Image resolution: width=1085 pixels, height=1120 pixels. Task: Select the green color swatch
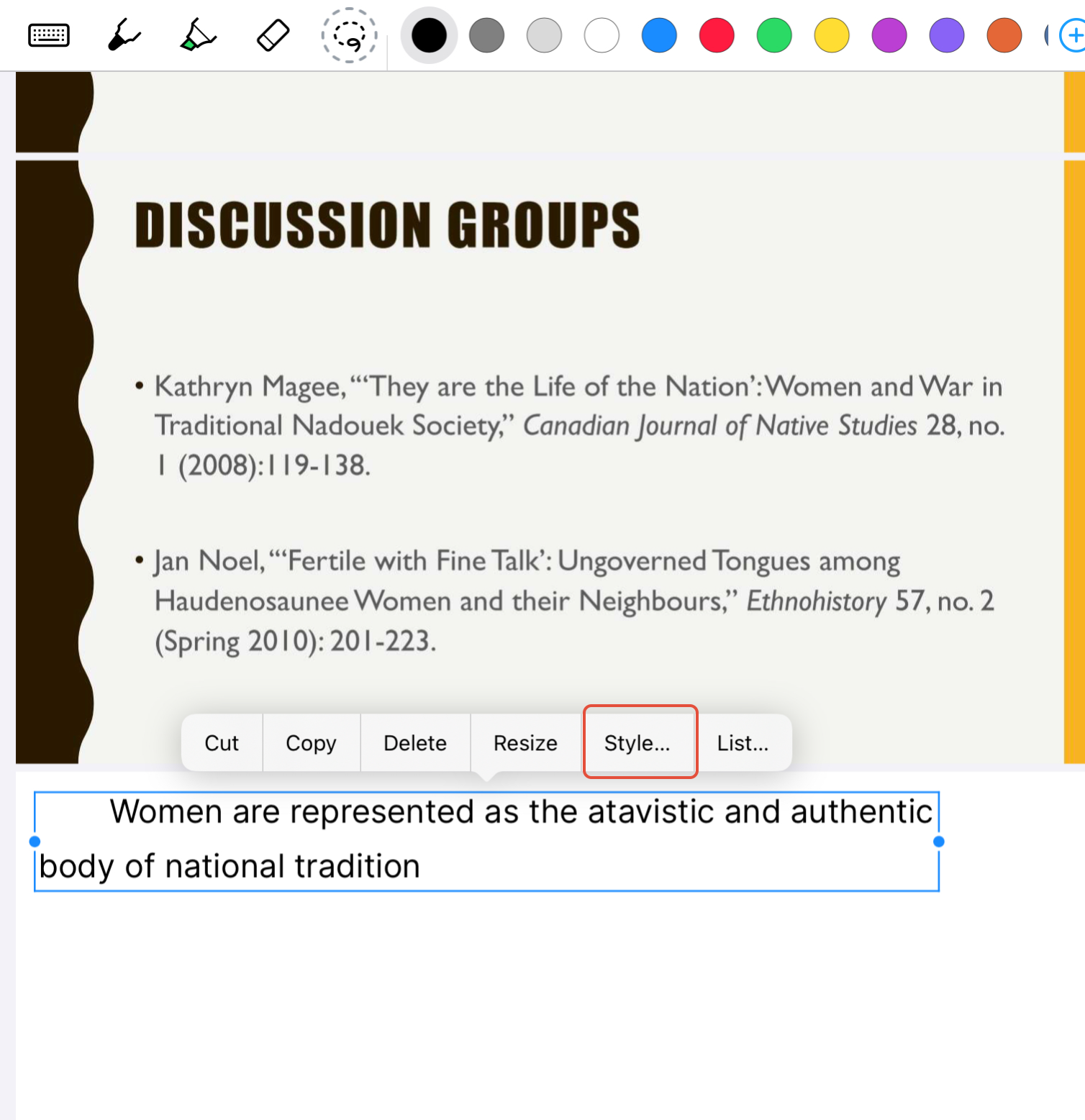click(773, 35)
